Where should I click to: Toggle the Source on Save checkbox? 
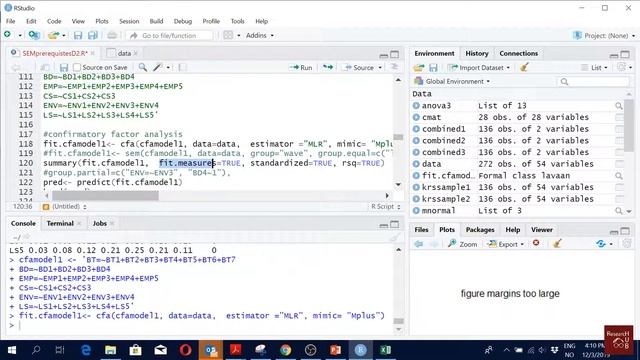[x=77, y=67]
